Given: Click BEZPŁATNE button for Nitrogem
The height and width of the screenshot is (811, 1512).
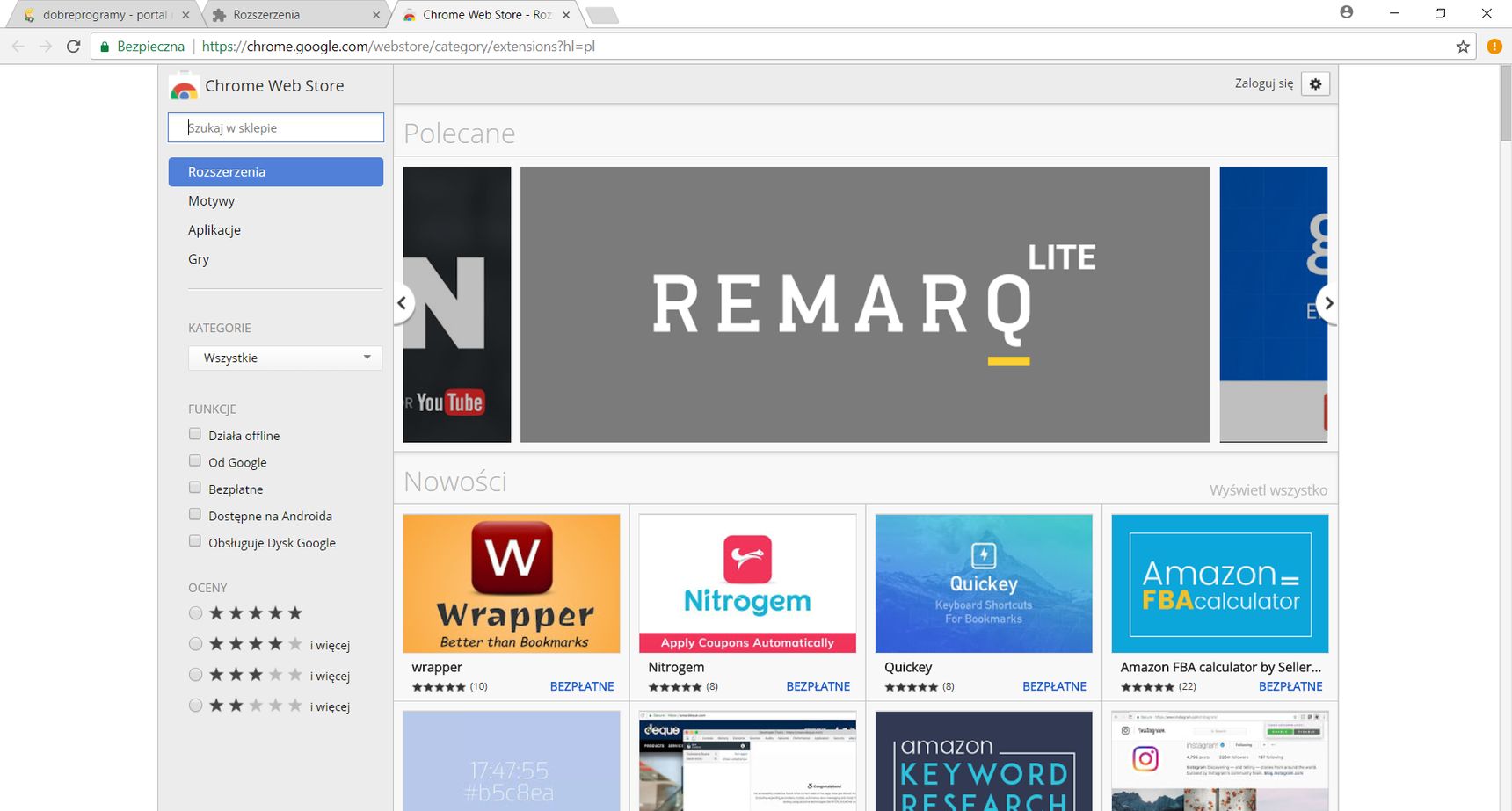Looking at the screenshot, I should click(x=818, y=686).
